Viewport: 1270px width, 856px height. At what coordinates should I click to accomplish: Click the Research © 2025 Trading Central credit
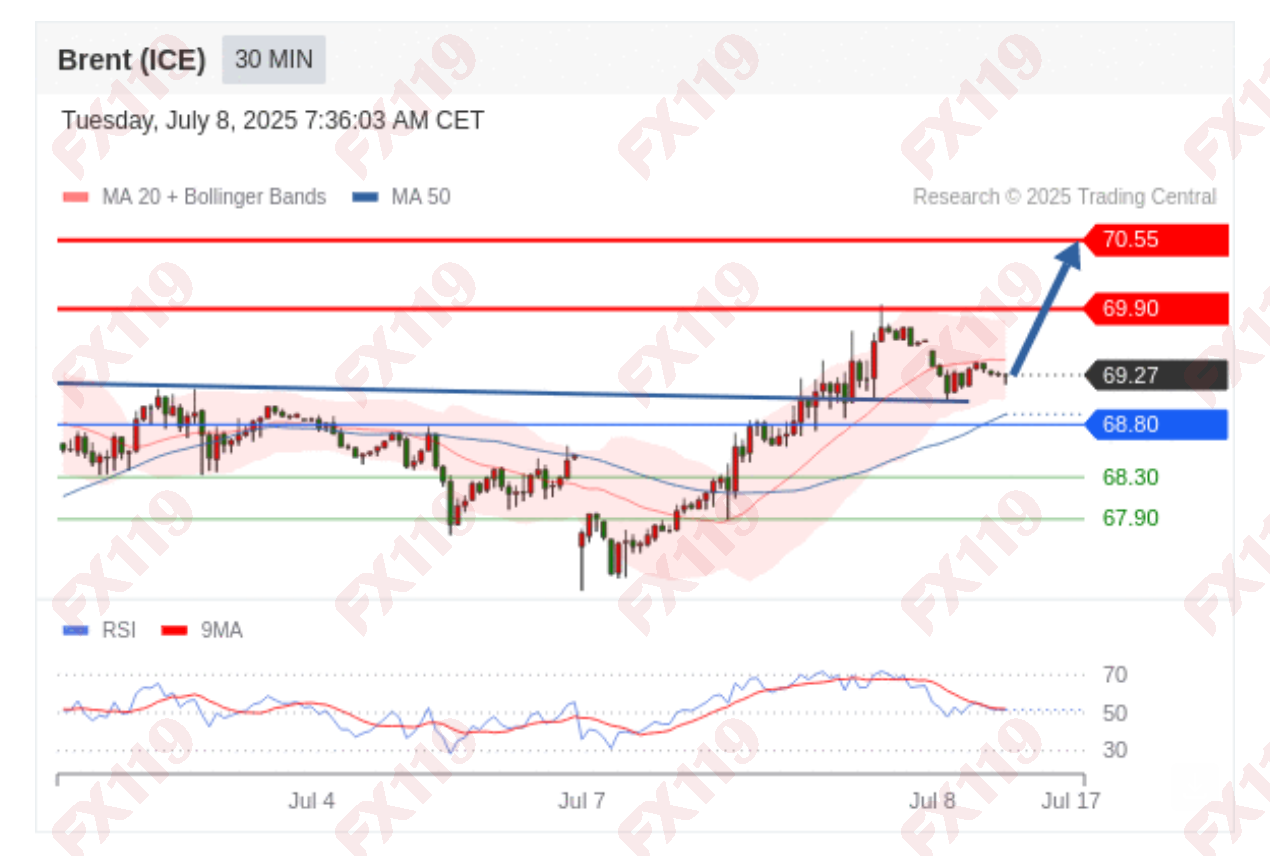1065,197
